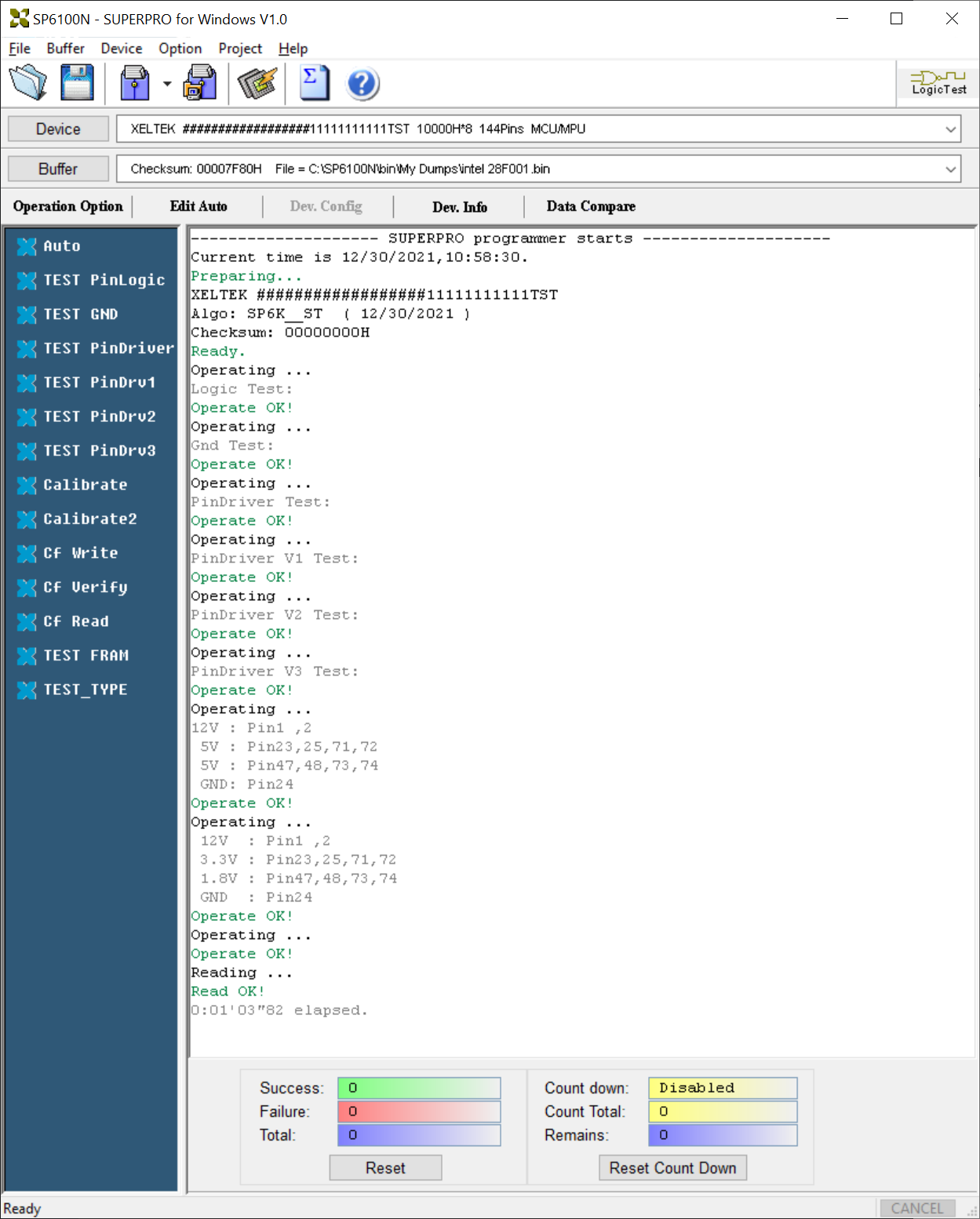Open the Buffer menu

click(65, 49)
